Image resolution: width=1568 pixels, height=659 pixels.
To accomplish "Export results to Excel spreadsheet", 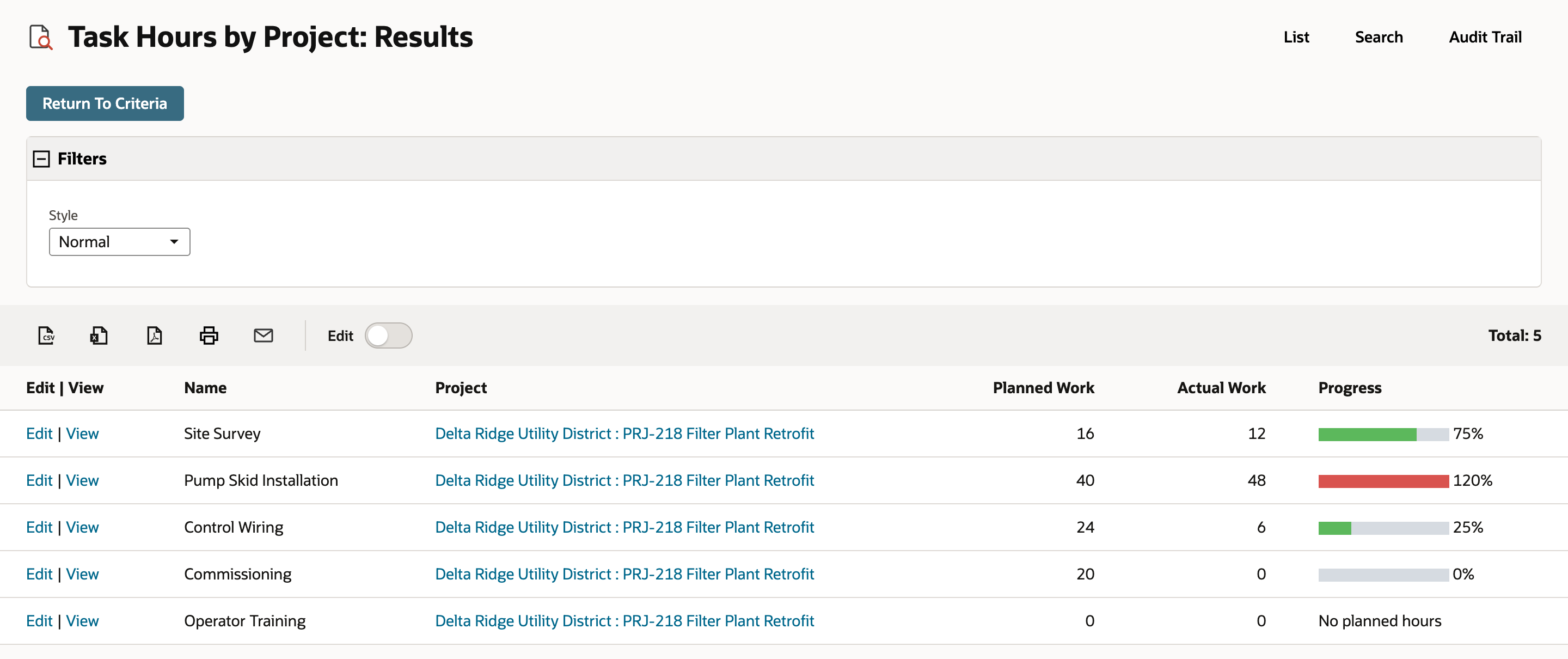I will click(99, 335).
